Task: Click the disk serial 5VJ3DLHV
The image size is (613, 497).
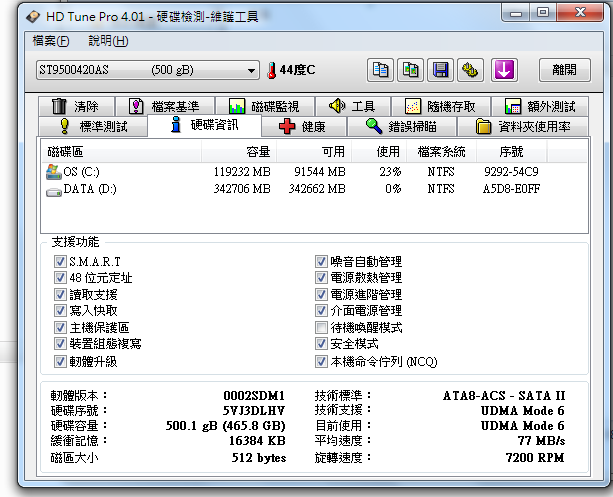Action: pyautogui.click(x=254, y=411)
